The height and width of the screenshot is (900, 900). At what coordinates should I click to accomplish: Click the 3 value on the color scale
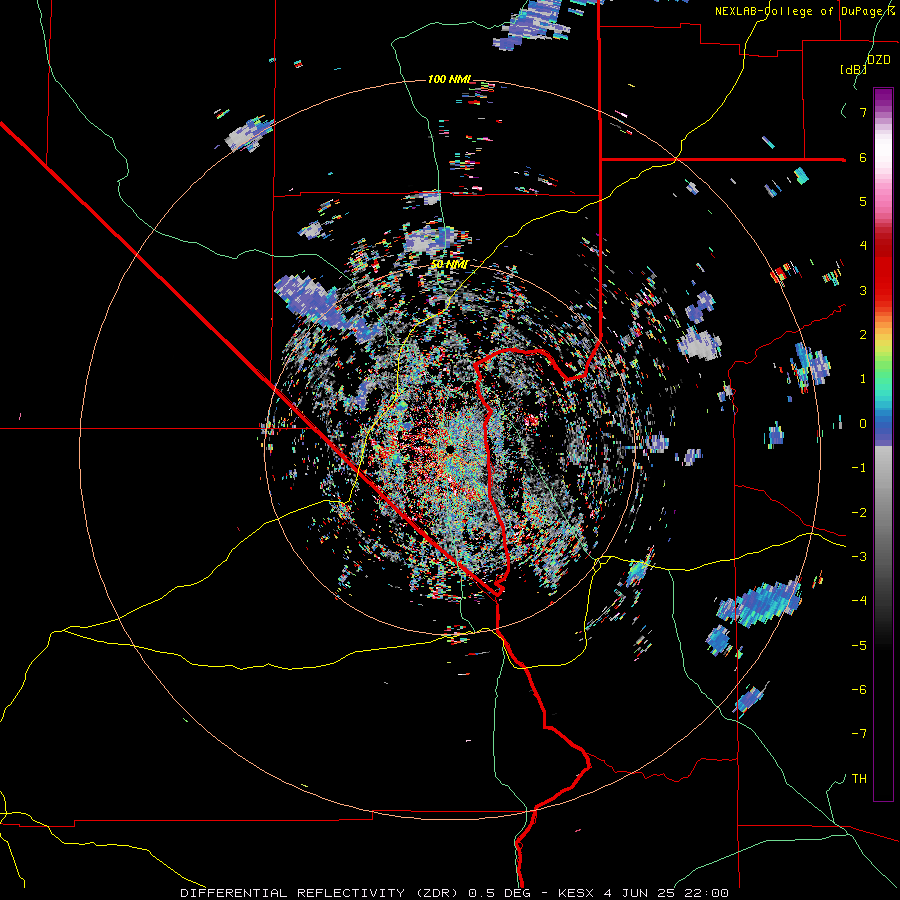pyautogui.click(x=863, y=290)
